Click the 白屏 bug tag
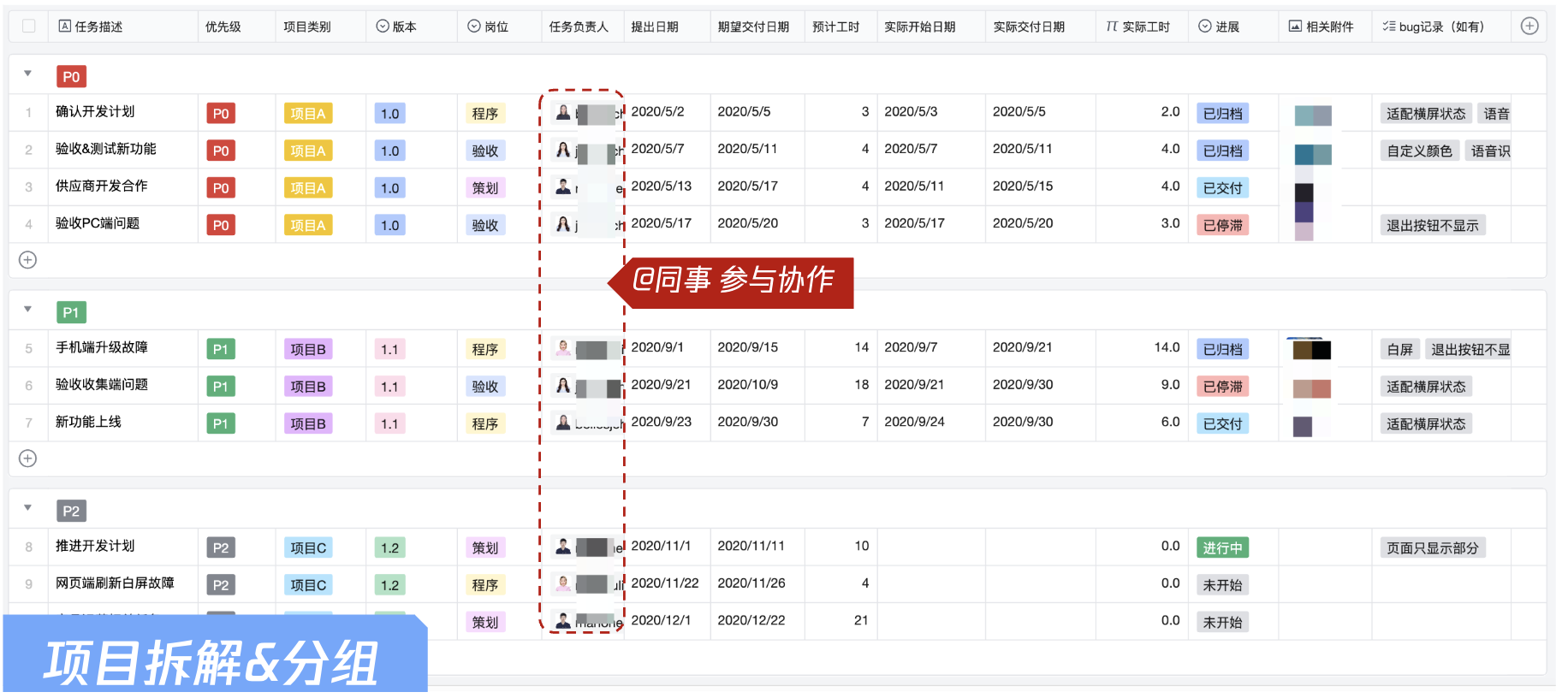 click(1400, 350)
